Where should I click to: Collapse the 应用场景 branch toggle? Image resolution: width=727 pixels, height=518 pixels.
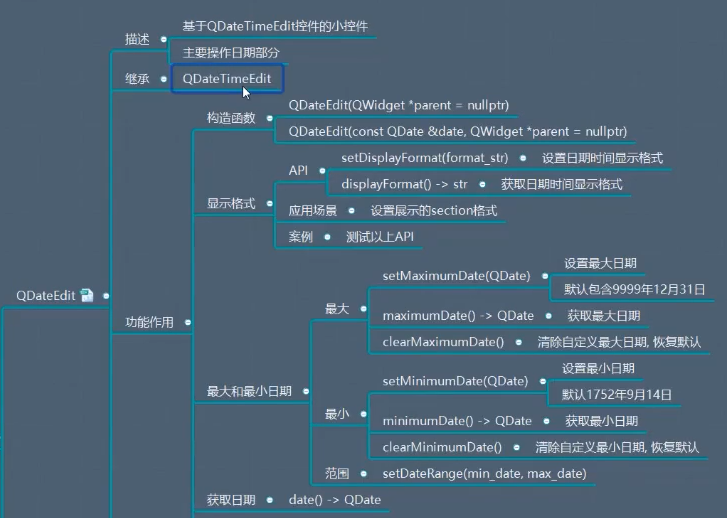point(351,211)
